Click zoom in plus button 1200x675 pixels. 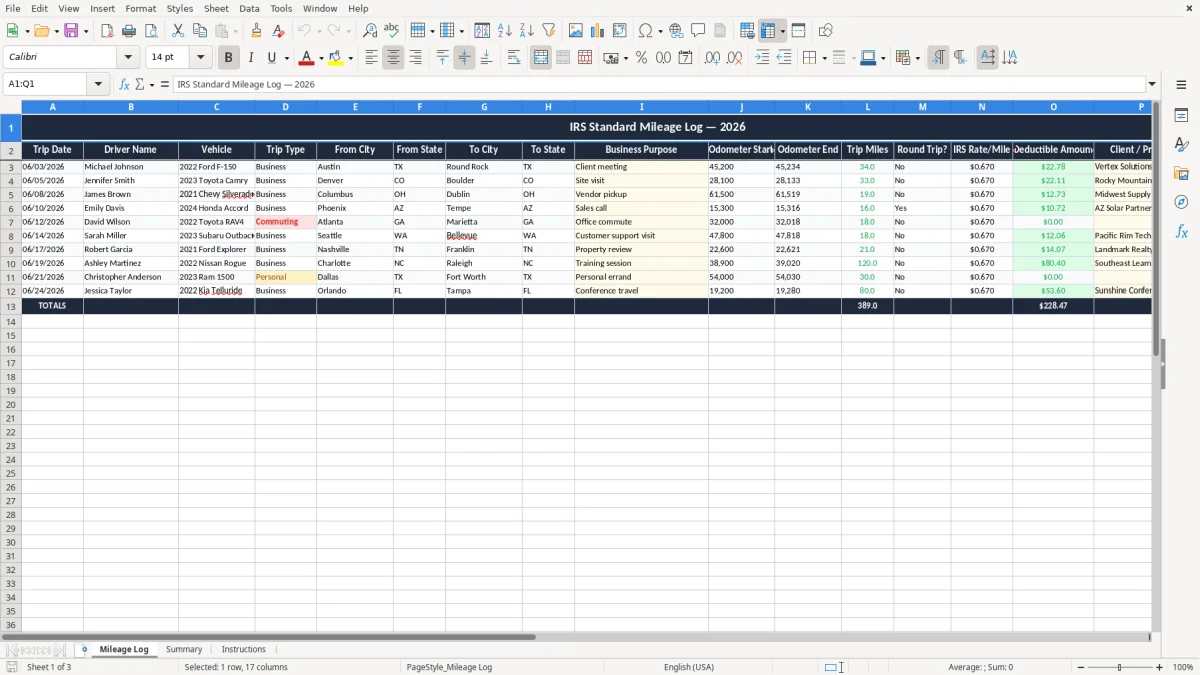tap(1160, 667)
